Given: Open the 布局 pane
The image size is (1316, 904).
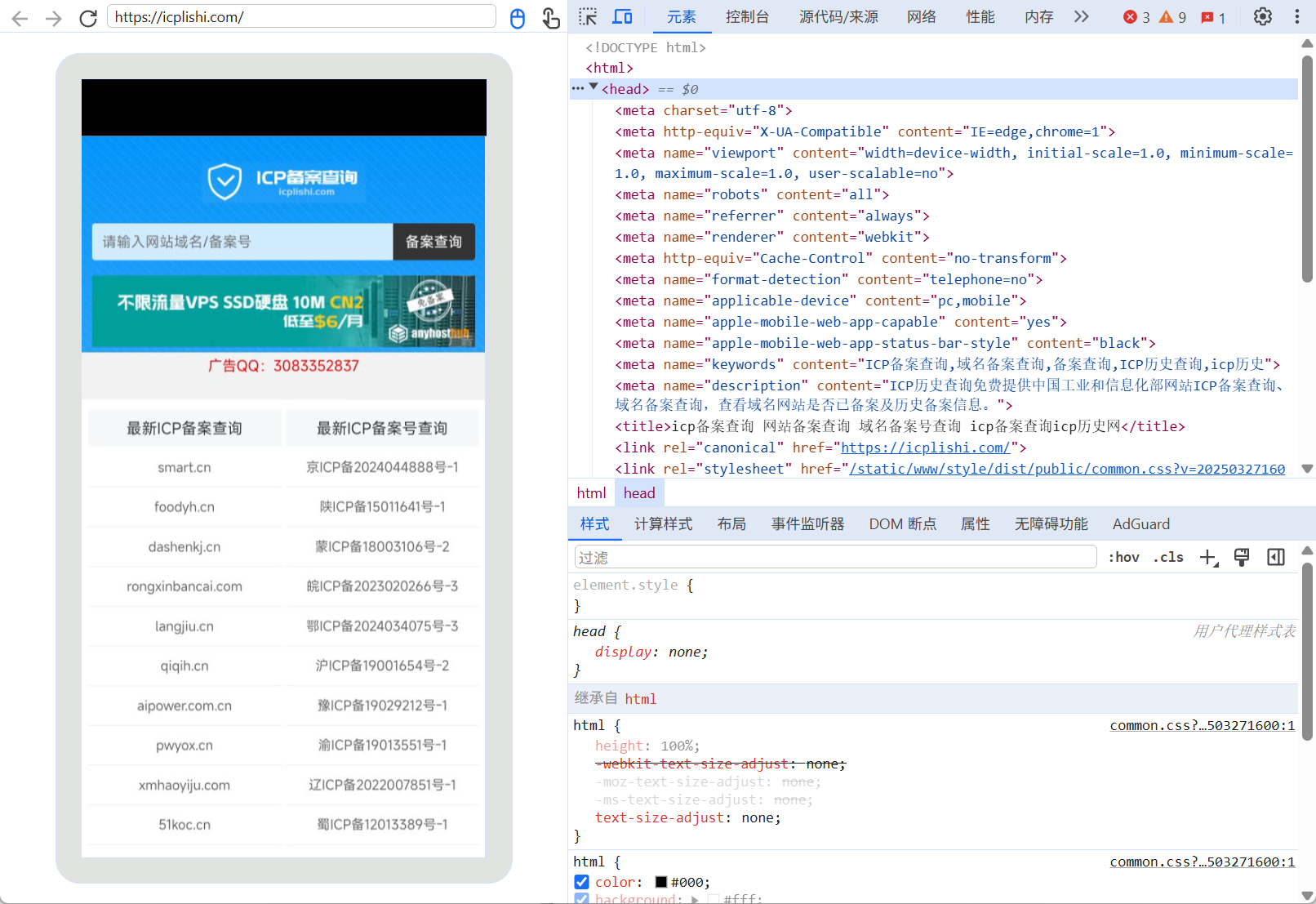Looking at the screenshot, I should click(x=731, y=524).
